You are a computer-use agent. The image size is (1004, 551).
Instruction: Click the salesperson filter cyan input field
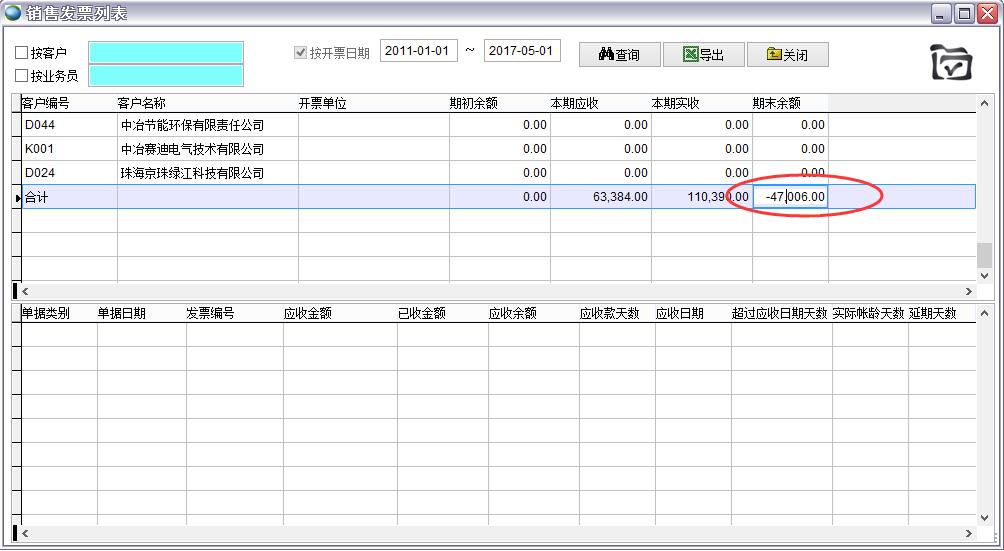click(166, 76)
